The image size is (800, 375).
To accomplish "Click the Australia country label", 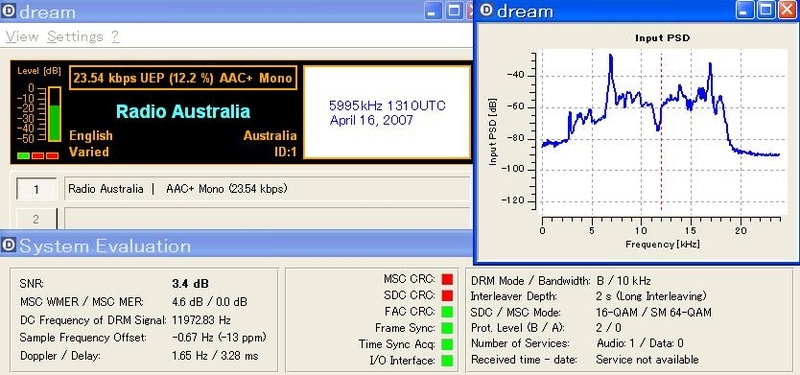I will (270, 136).
